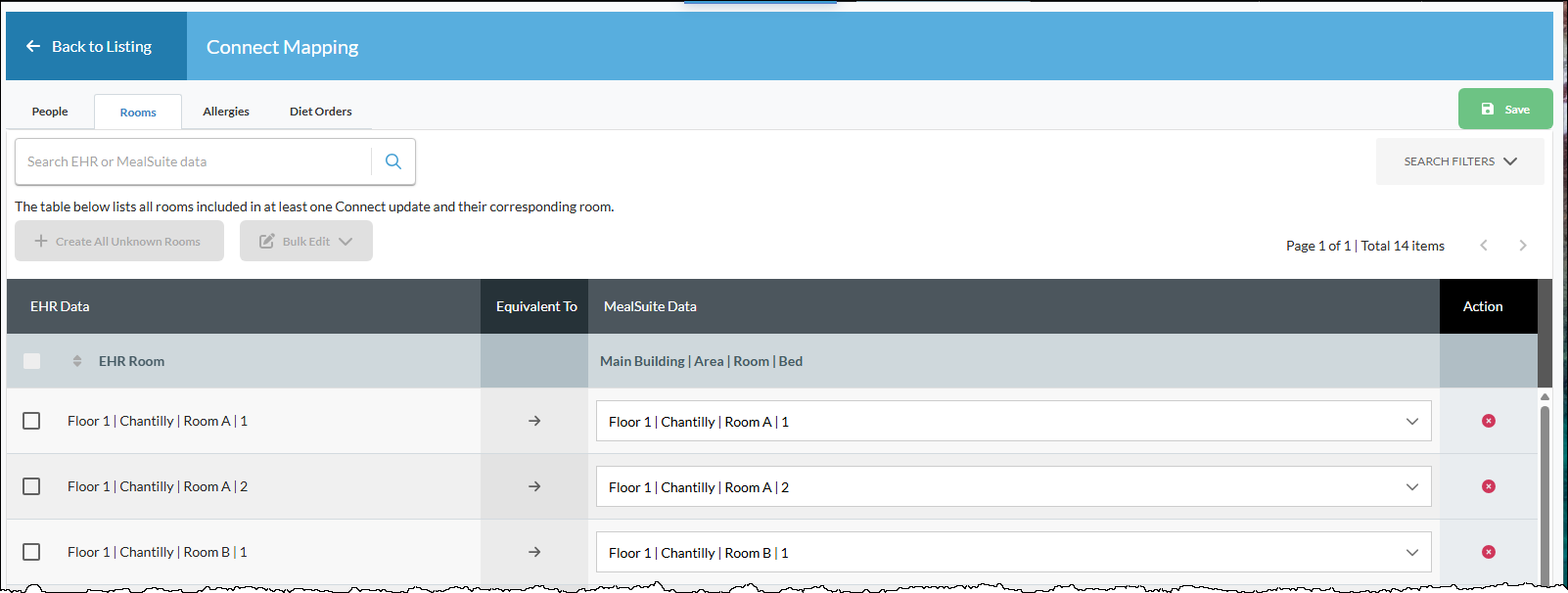Open the Diet Orders tab

(321, 112)
